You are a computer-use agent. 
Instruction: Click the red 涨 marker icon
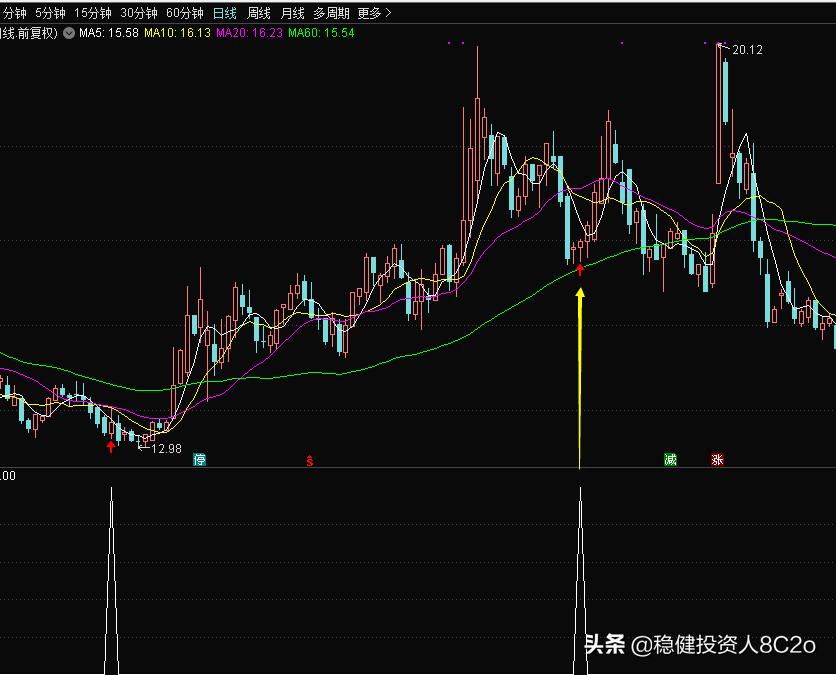pos(717,458)
